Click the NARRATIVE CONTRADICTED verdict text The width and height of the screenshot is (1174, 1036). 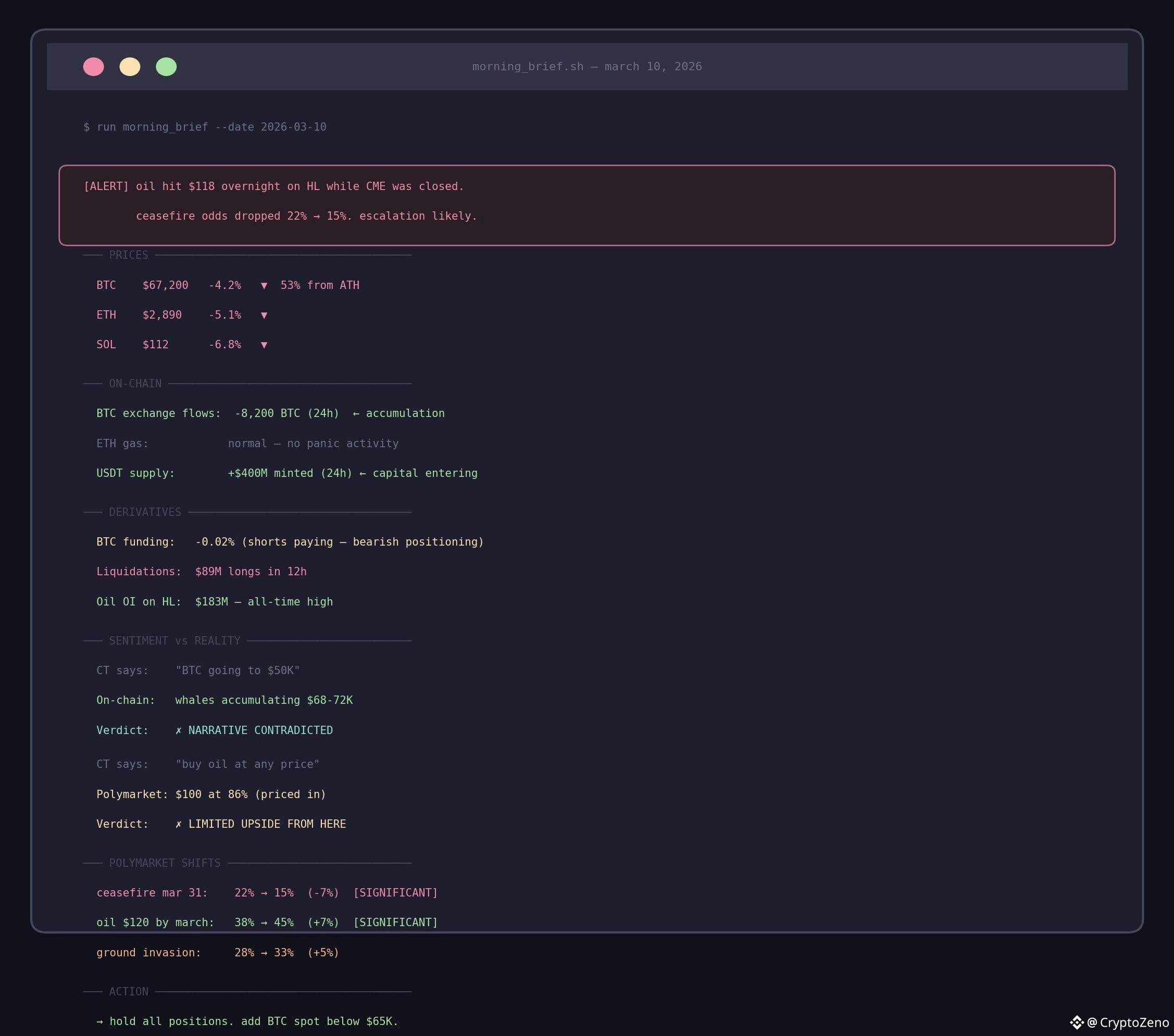(x=260, y=730)
